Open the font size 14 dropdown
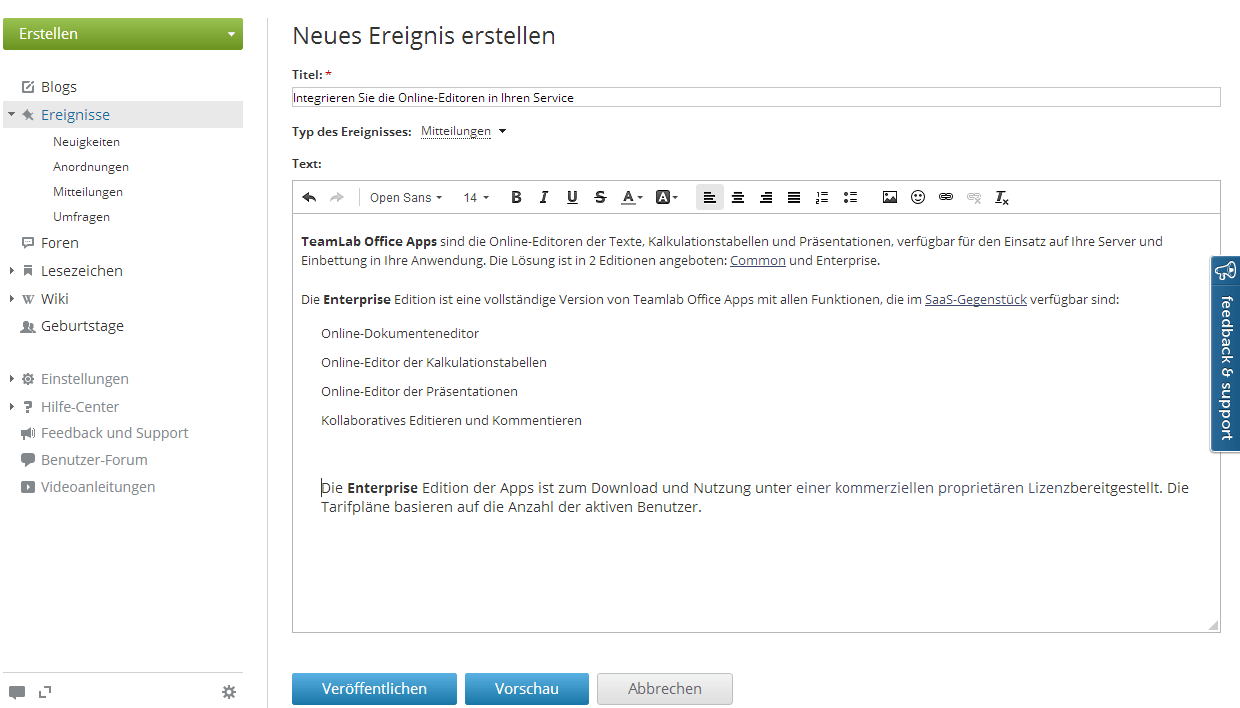 tap(476, 197)
